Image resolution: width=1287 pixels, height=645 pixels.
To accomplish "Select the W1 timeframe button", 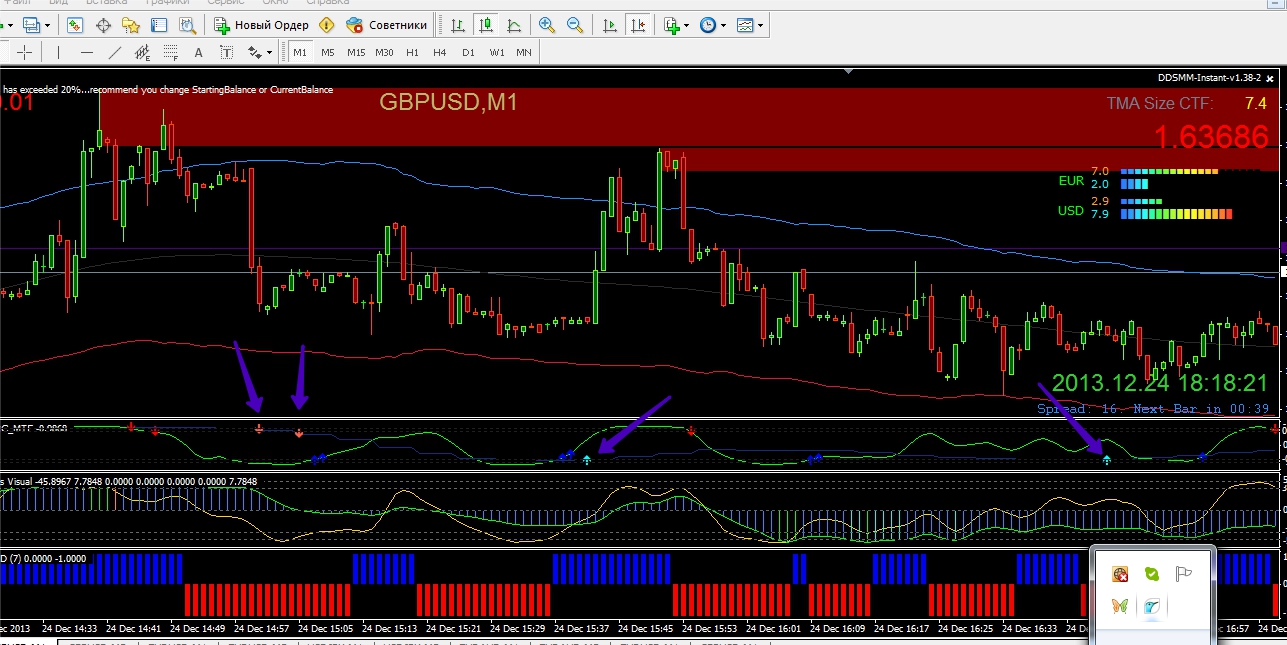I will 496,52.
